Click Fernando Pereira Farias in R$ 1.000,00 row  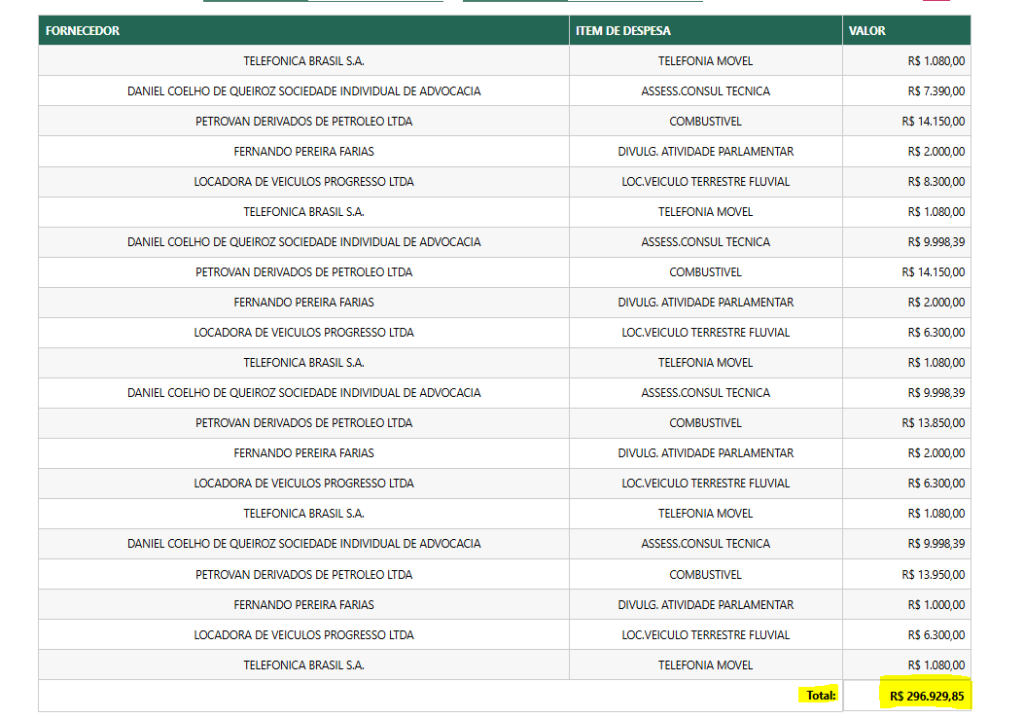(304, 605)
